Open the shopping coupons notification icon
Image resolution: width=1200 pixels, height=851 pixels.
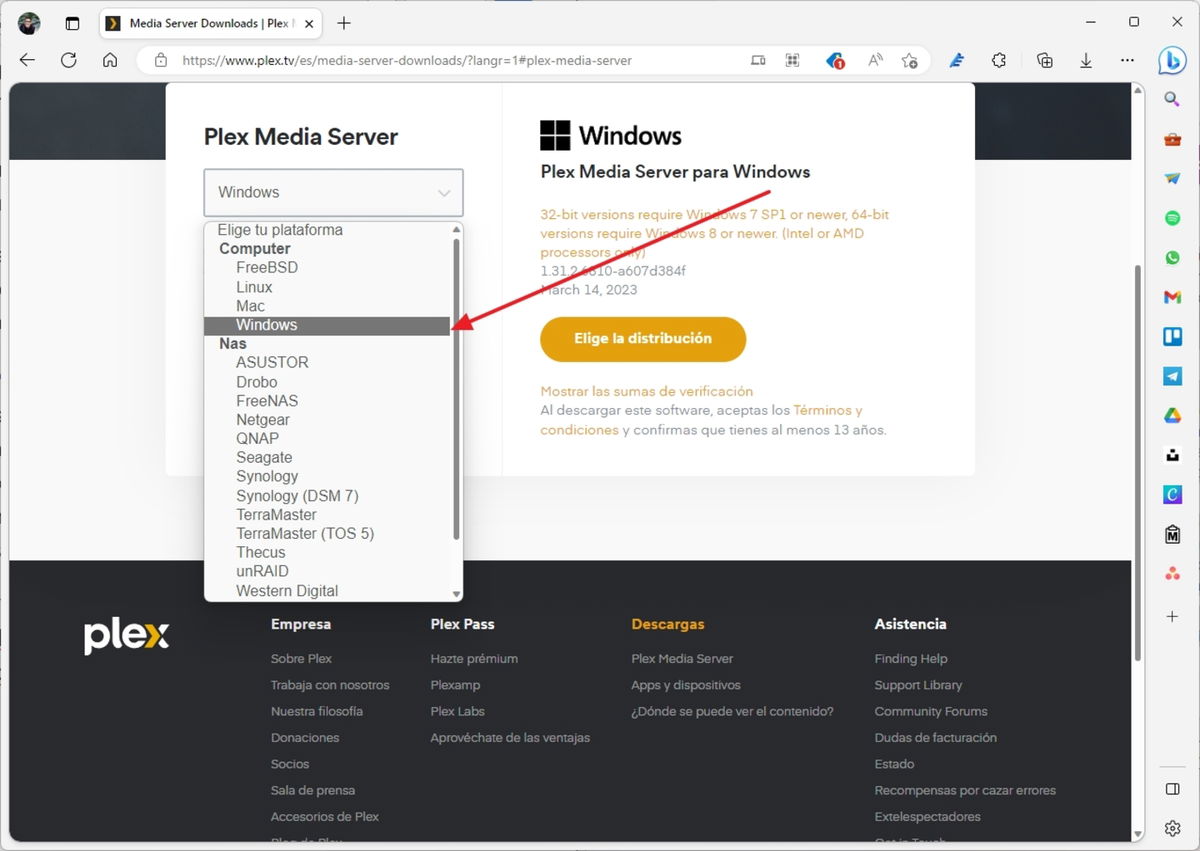click(835, 61)
